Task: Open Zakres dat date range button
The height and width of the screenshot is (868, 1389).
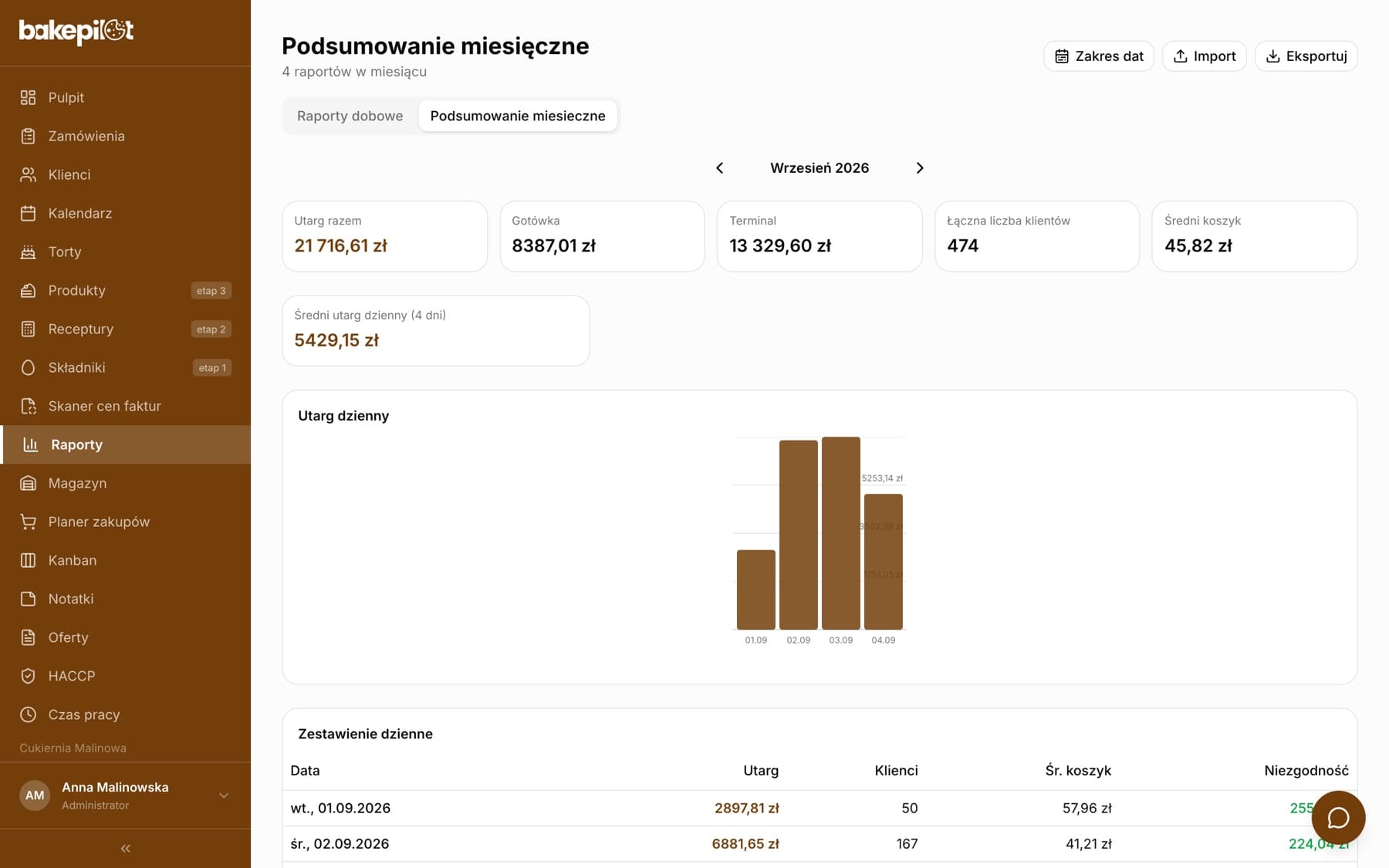Action: (x=1099, y=56)
